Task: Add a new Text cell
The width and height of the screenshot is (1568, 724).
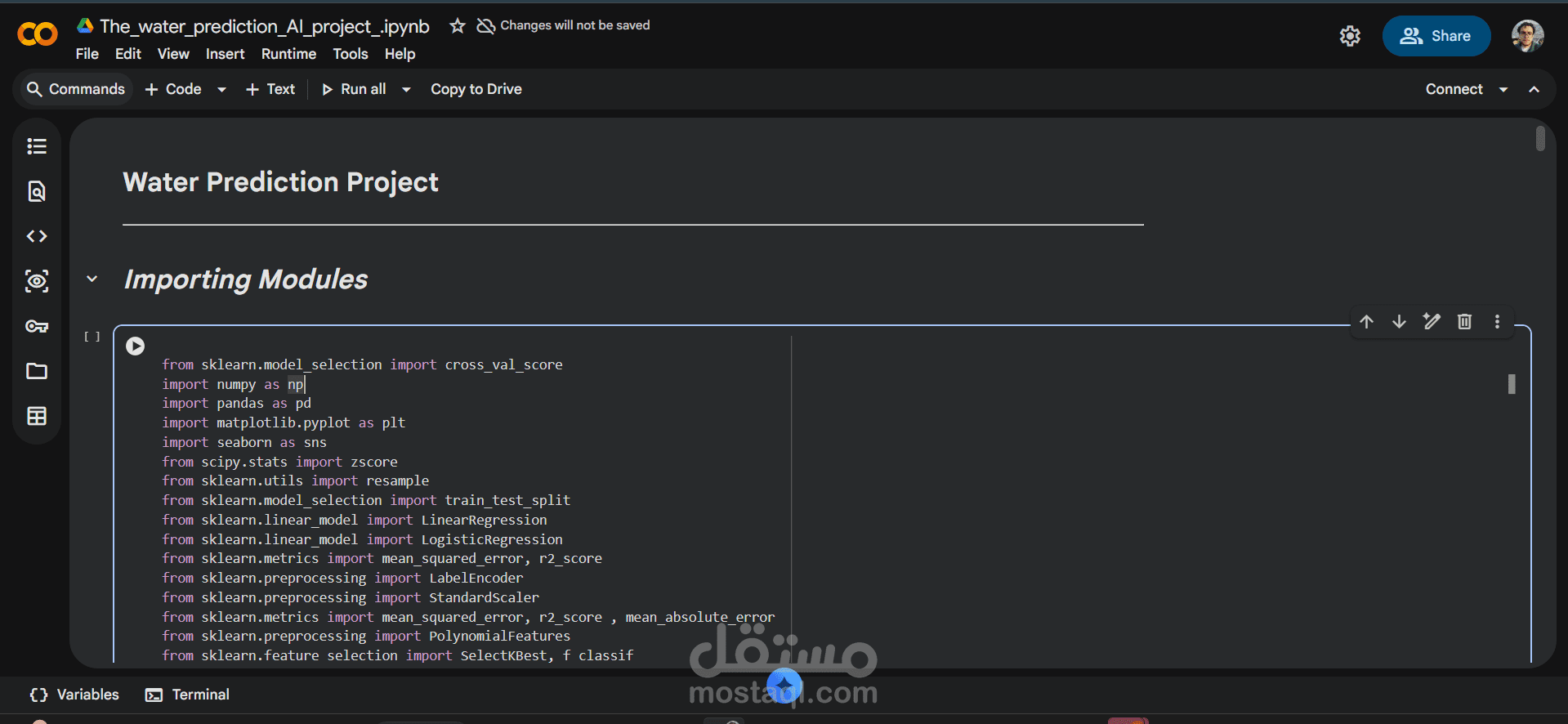Action: coord(270,89)
